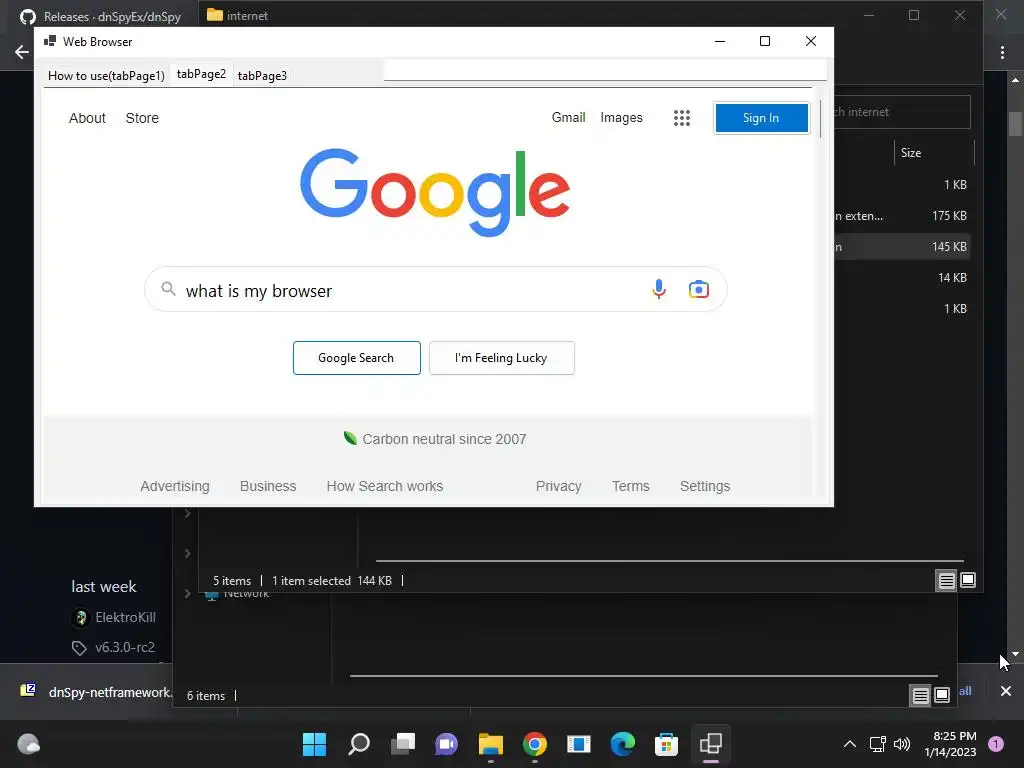
Task: Open File Explorer from the taskbar
Action: click(x=490, y=744)
